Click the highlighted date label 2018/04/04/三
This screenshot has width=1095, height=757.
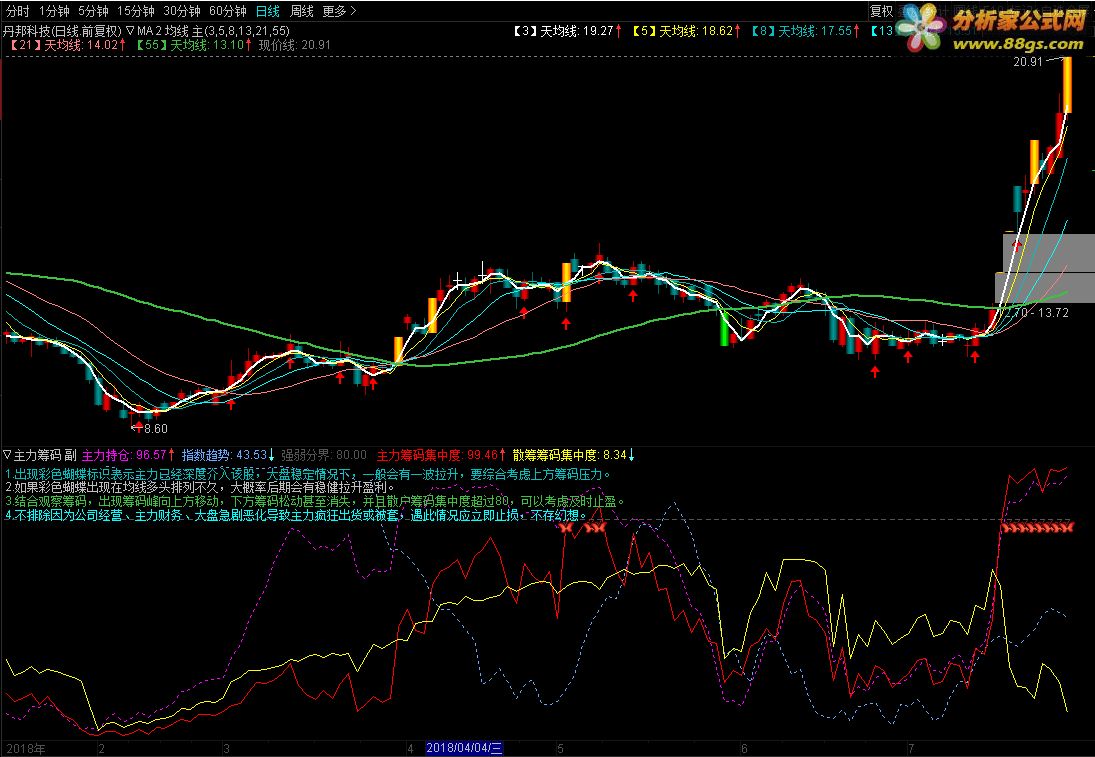(464, 748)
